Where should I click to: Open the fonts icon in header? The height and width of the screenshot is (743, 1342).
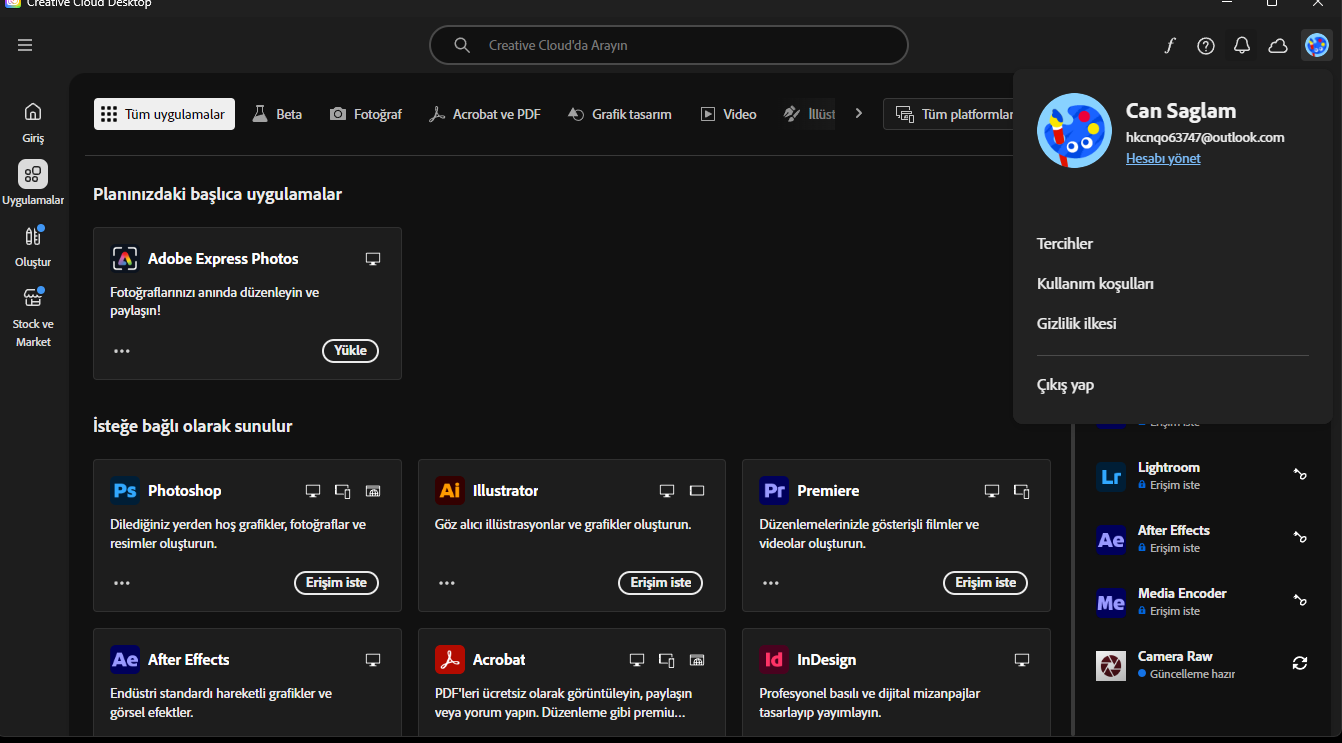(1169, 45)
